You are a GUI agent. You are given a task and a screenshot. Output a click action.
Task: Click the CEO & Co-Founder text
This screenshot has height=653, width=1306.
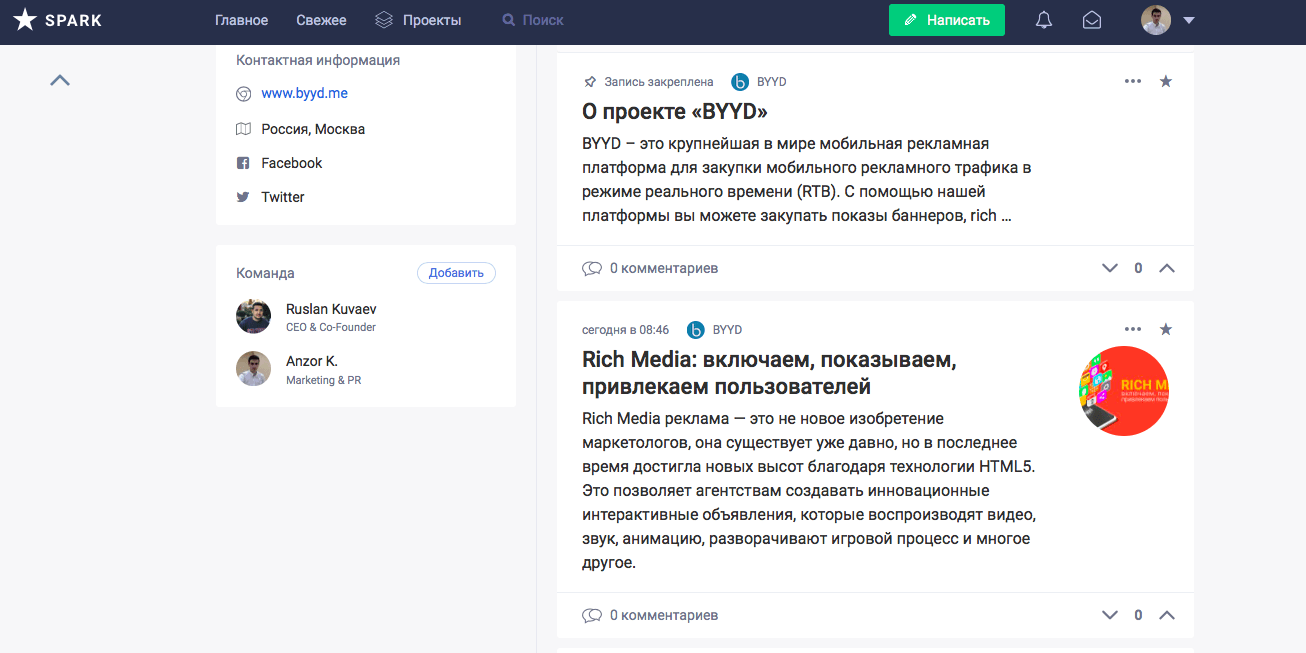pos(331,328)
